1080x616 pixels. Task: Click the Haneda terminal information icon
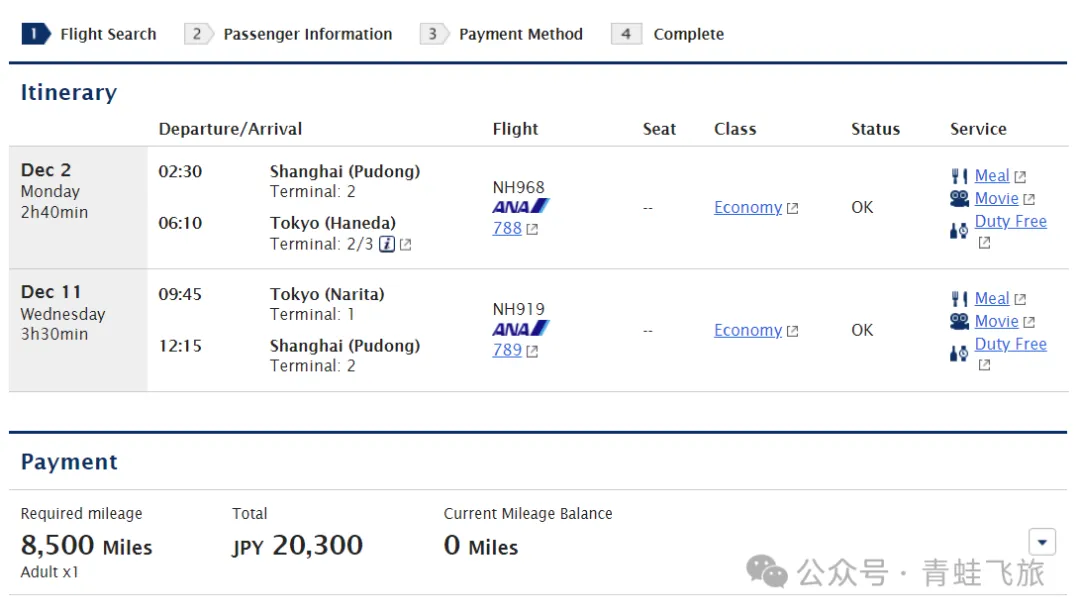point(387,244)
